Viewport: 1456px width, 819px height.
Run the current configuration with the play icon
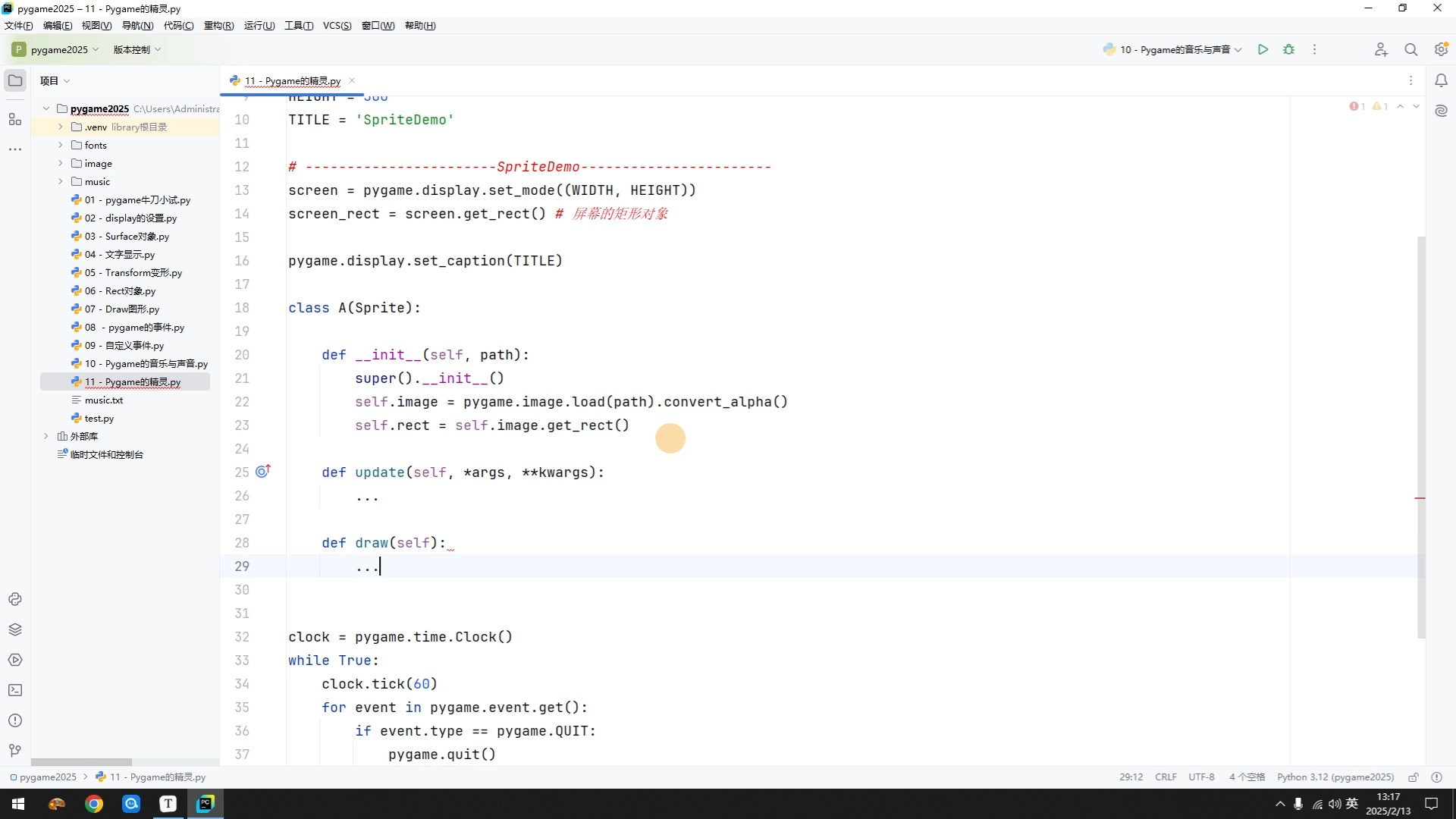1263,49
